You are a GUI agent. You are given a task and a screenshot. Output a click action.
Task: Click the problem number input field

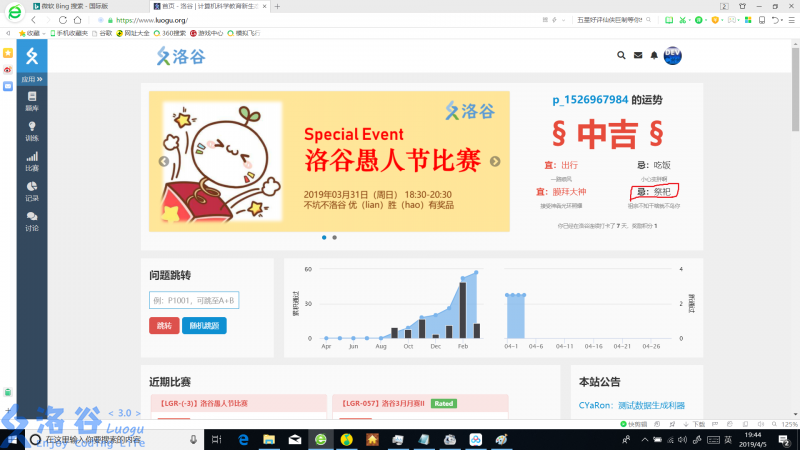(194, 301)
